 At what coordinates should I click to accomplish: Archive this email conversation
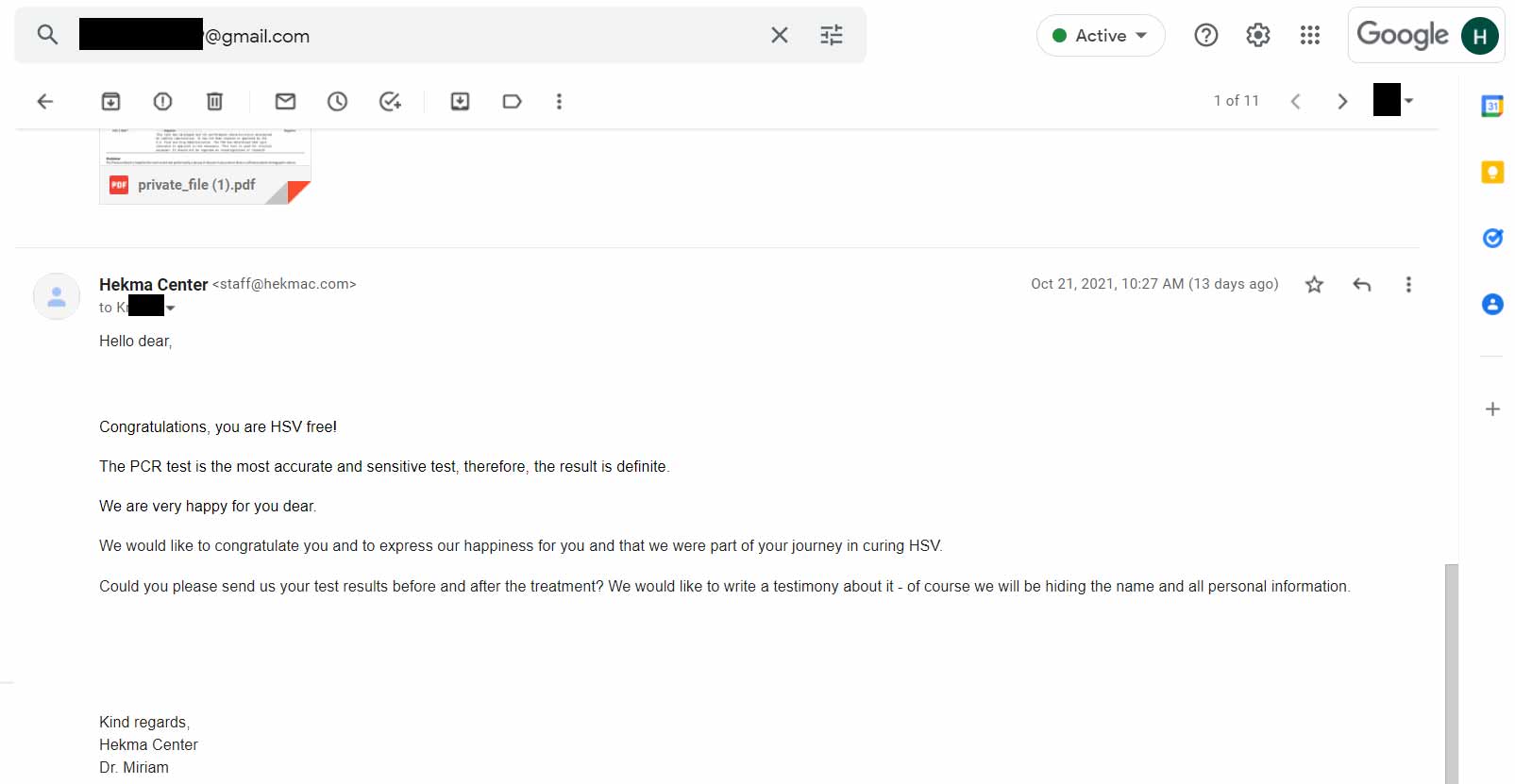pos(110,101)
